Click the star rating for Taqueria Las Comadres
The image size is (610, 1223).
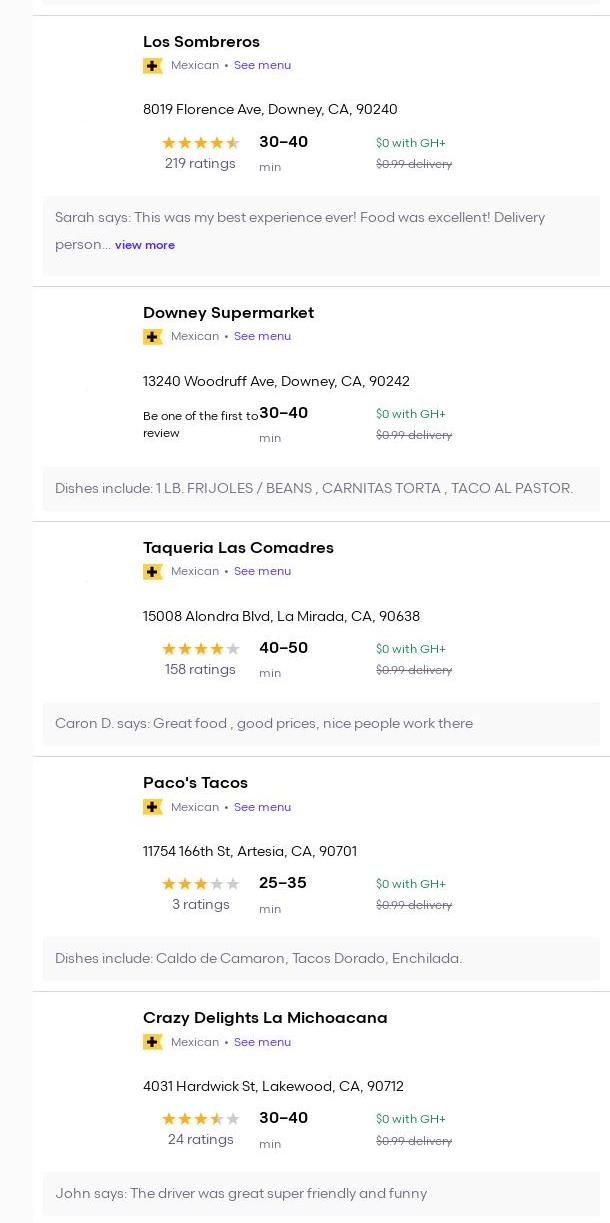(200, 649)
